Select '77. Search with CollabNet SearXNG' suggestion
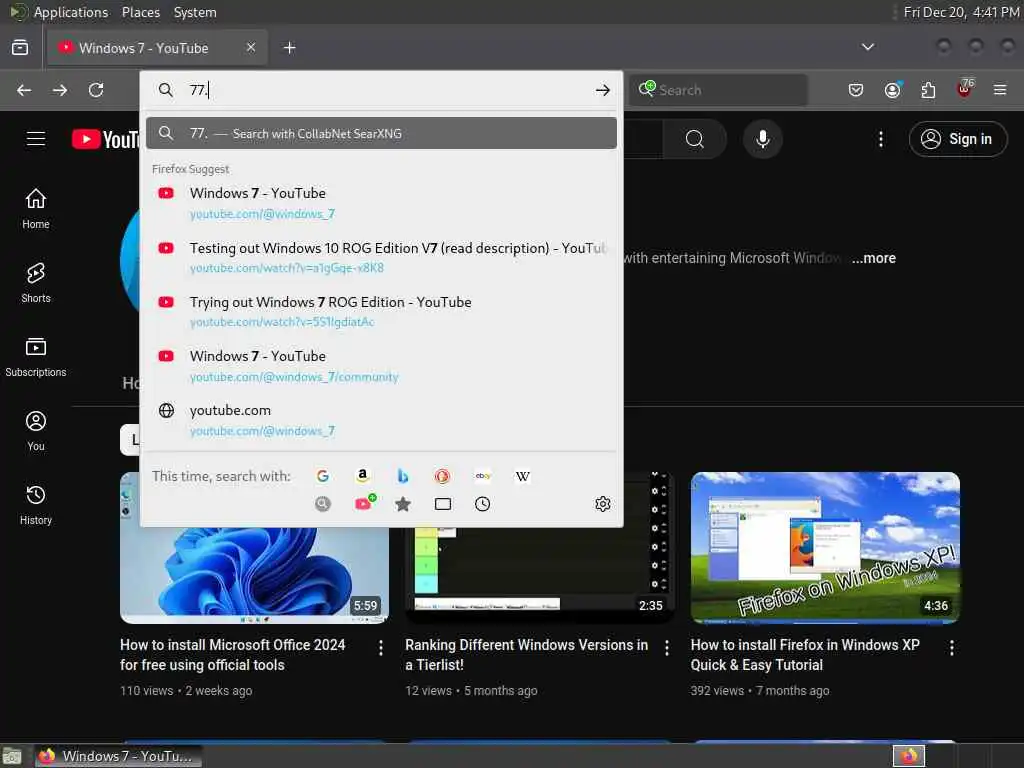 point(381,133)
